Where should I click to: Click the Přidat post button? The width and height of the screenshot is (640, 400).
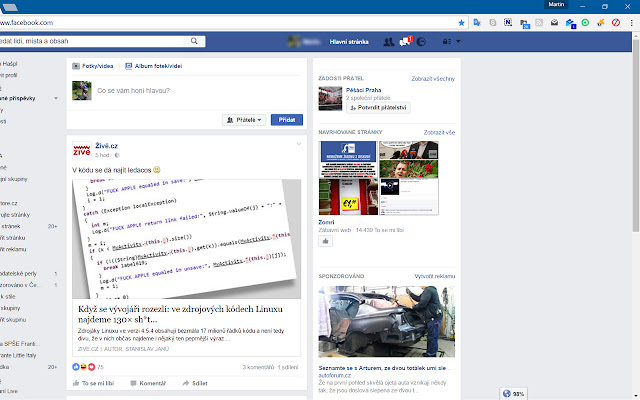tap(287, 120)
